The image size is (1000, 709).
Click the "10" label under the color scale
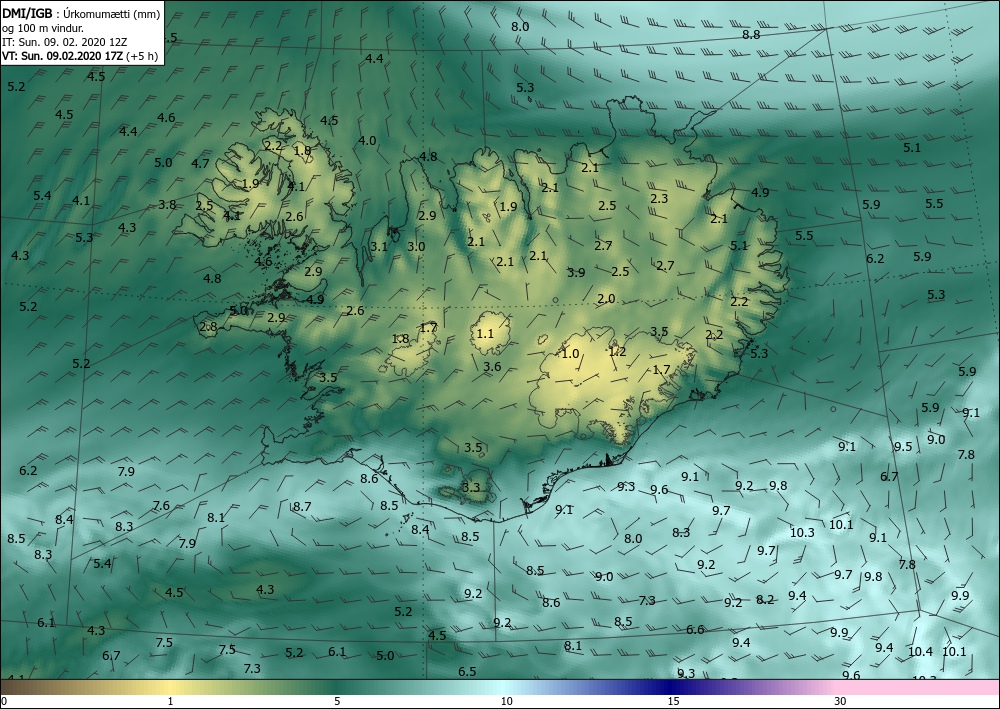coord(506,701)
